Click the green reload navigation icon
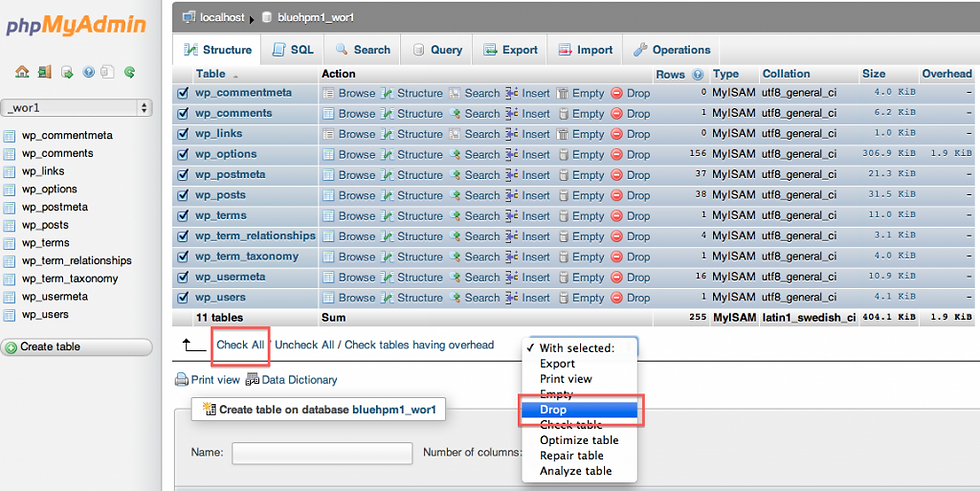 click(129, 72)
